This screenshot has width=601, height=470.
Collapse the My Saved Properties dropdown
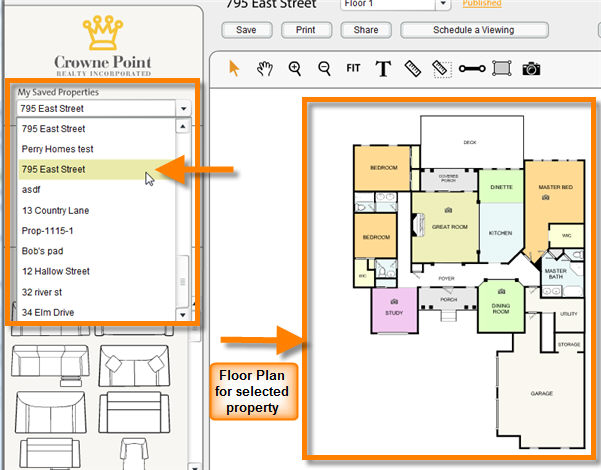pos(182,108)
